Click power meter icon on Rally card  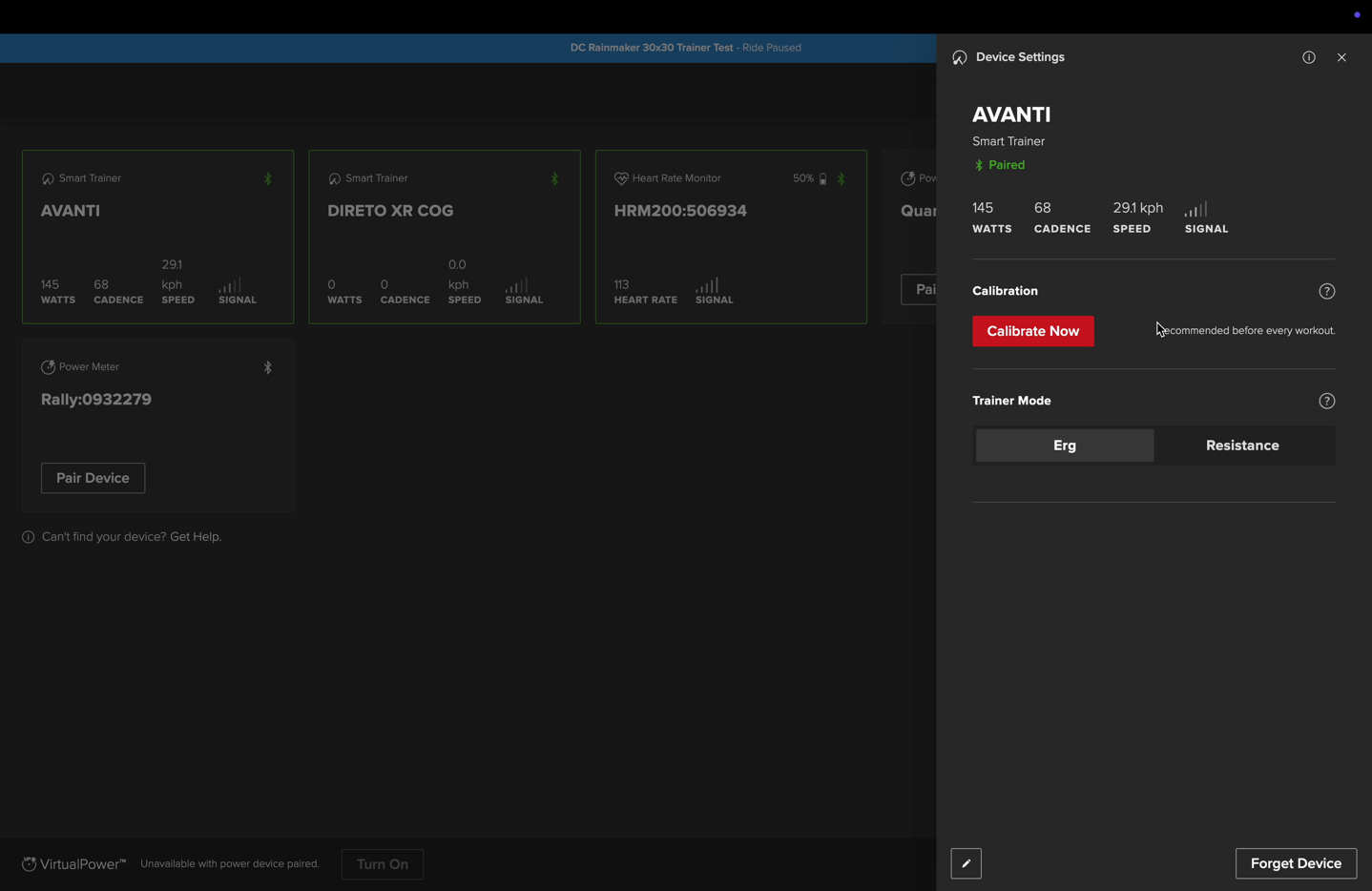click(x=48, y=367)
